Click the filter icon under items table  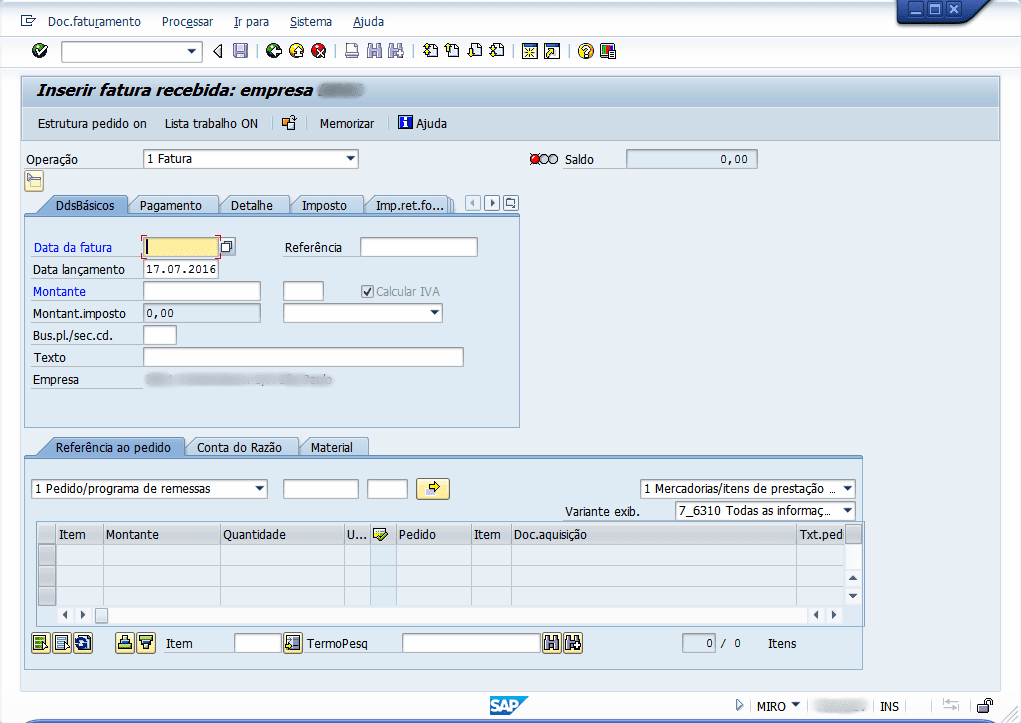[x=146, y=644]
